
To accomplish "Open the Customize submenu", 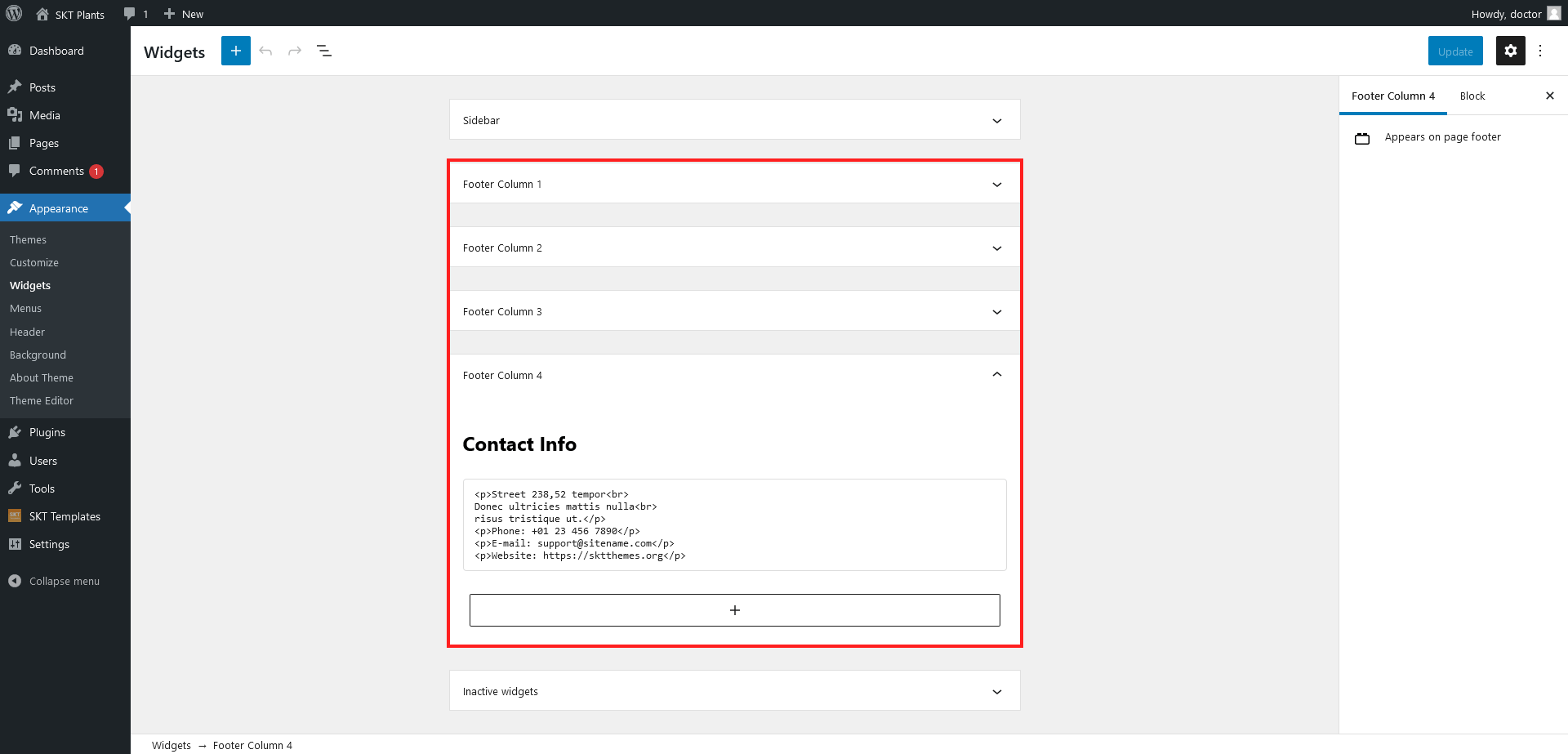I will click(x=34, y=262).
